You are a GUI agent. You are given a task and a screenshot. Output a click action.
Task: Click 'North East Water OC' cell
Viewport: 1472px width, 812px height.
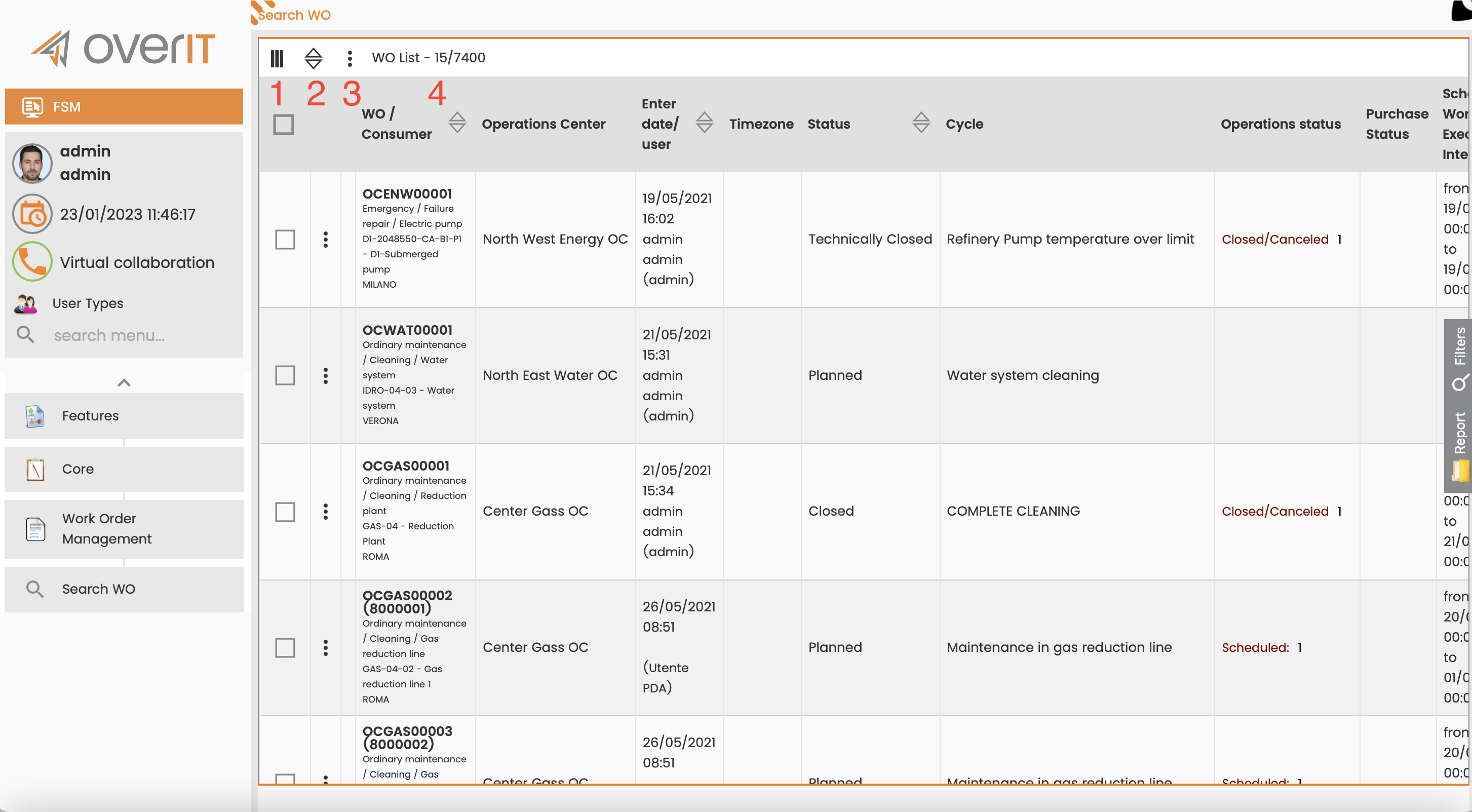point(550,375)
